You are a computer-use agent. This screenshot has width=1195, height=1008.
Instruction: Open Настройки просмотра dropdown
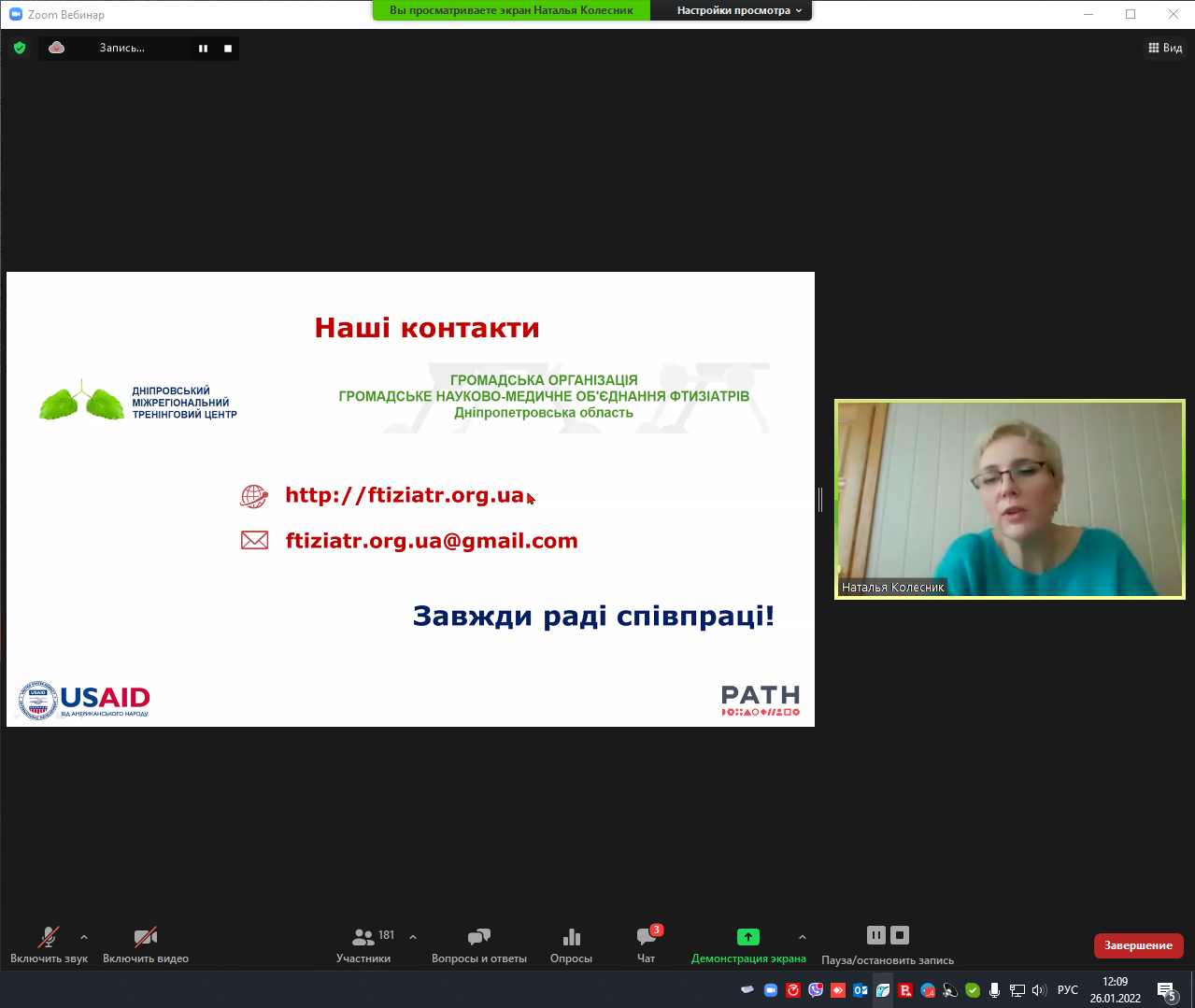[x=738, y=10]
